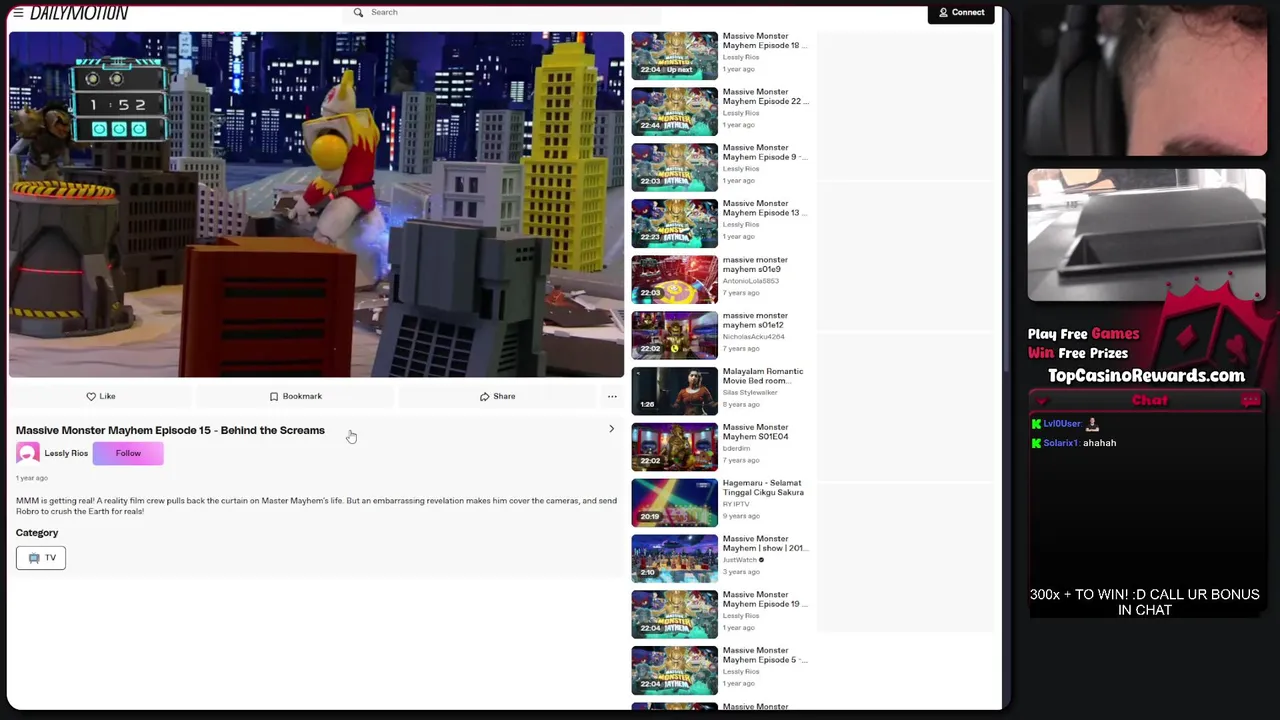Viewport: 1280px width, 720px height.
Task: Open Massive Monster Mayhem show thumbnail
Action: tap(674, 559)
